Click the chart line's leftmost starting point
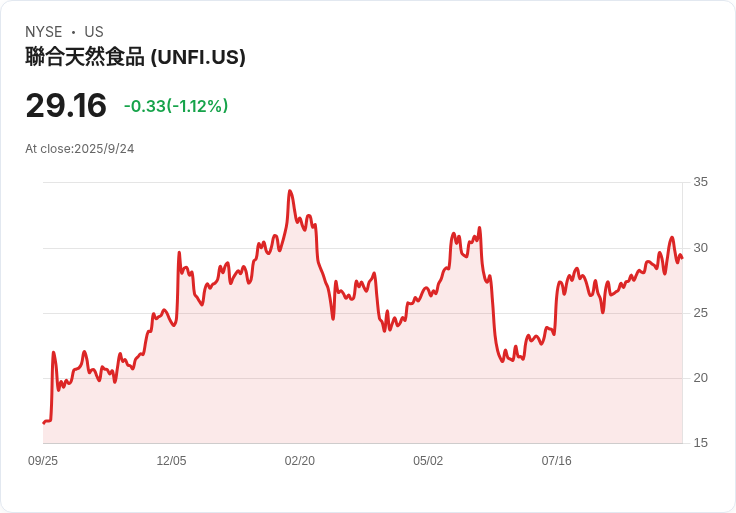Viewport: 736px width, 513px height. (x=44, y=423)
